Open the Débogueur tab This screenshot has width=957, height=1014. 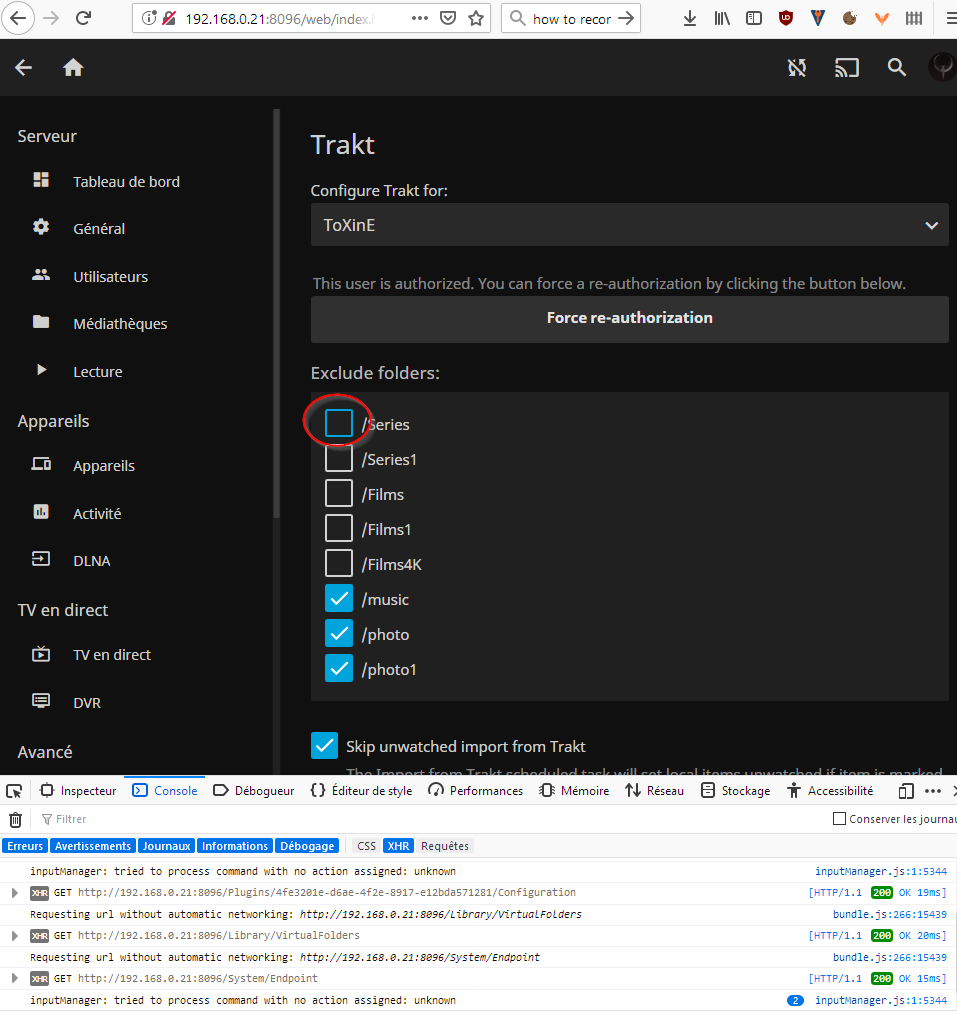(x=253, y=790)
